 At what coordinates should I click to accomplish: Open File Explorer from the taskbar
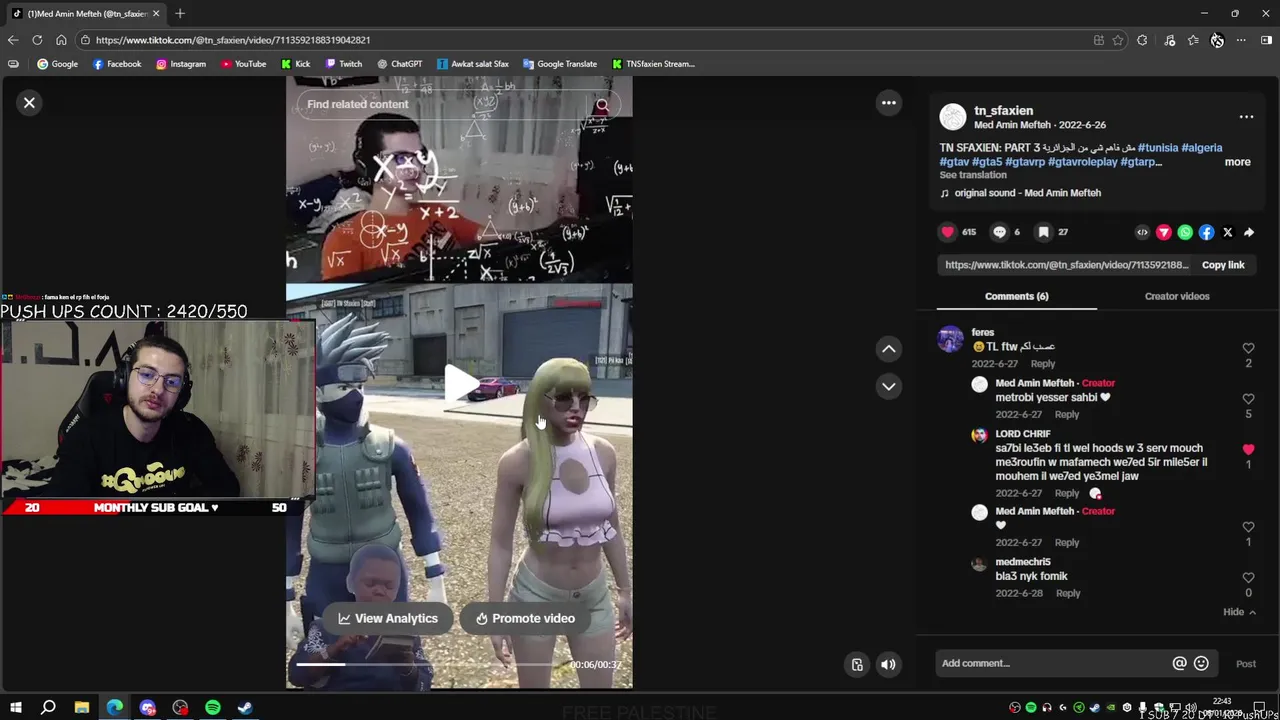pyautogui.click(x=82, y=708)
